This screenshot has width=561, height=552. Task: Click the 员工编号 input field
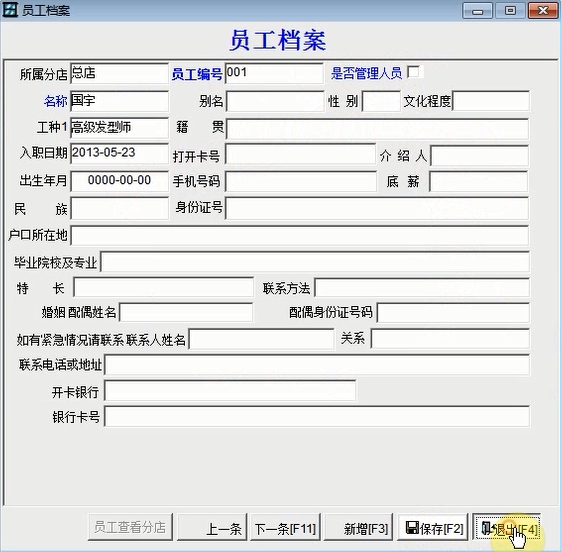point(274,74)
